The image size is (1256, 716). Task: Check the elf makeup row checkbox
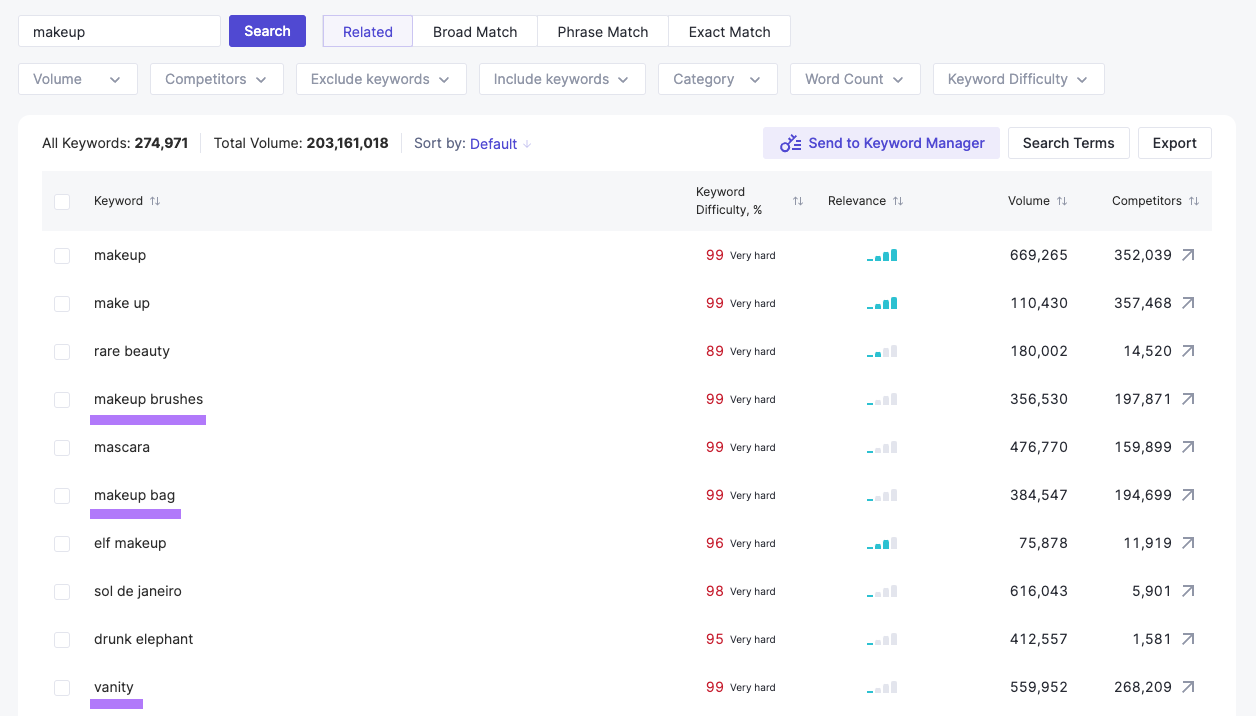coord(62,544)
